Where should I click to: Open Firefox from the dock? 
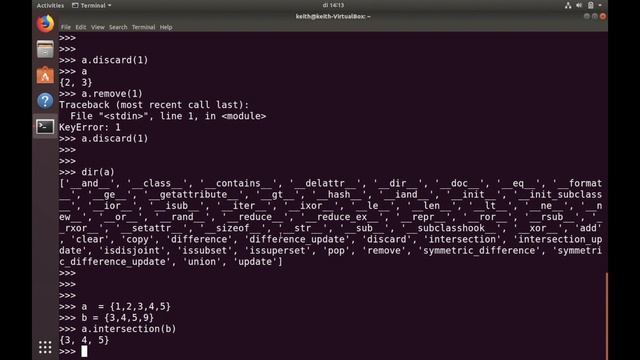pos(45,23)
